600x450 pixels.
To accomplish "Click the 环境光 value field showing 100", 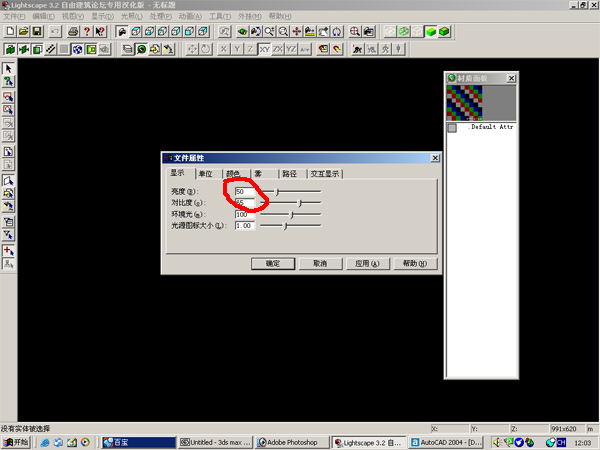I will (245, 214).
